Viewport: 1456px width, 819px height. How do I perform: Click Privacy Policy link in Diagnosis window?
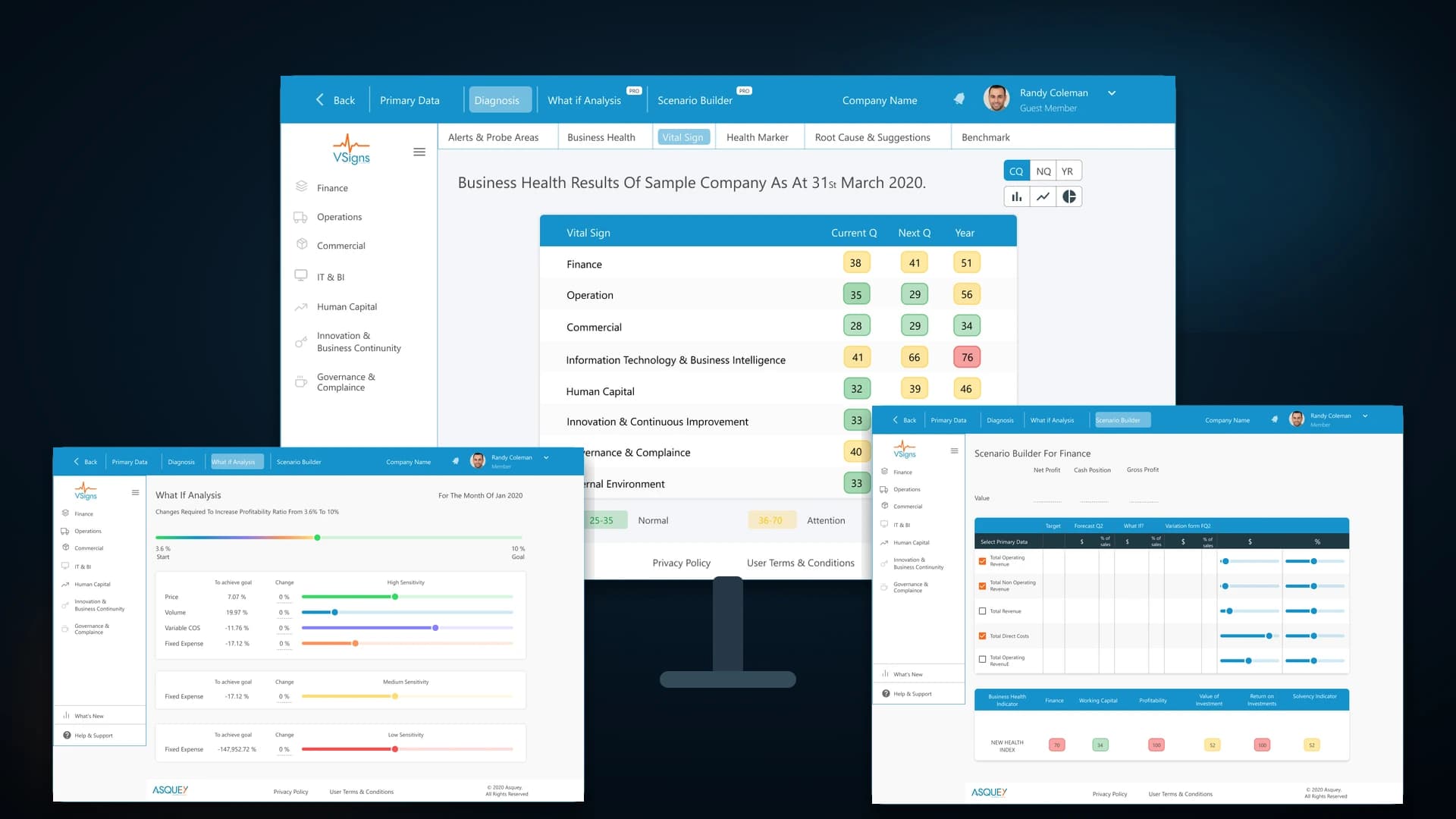(681, 563)
